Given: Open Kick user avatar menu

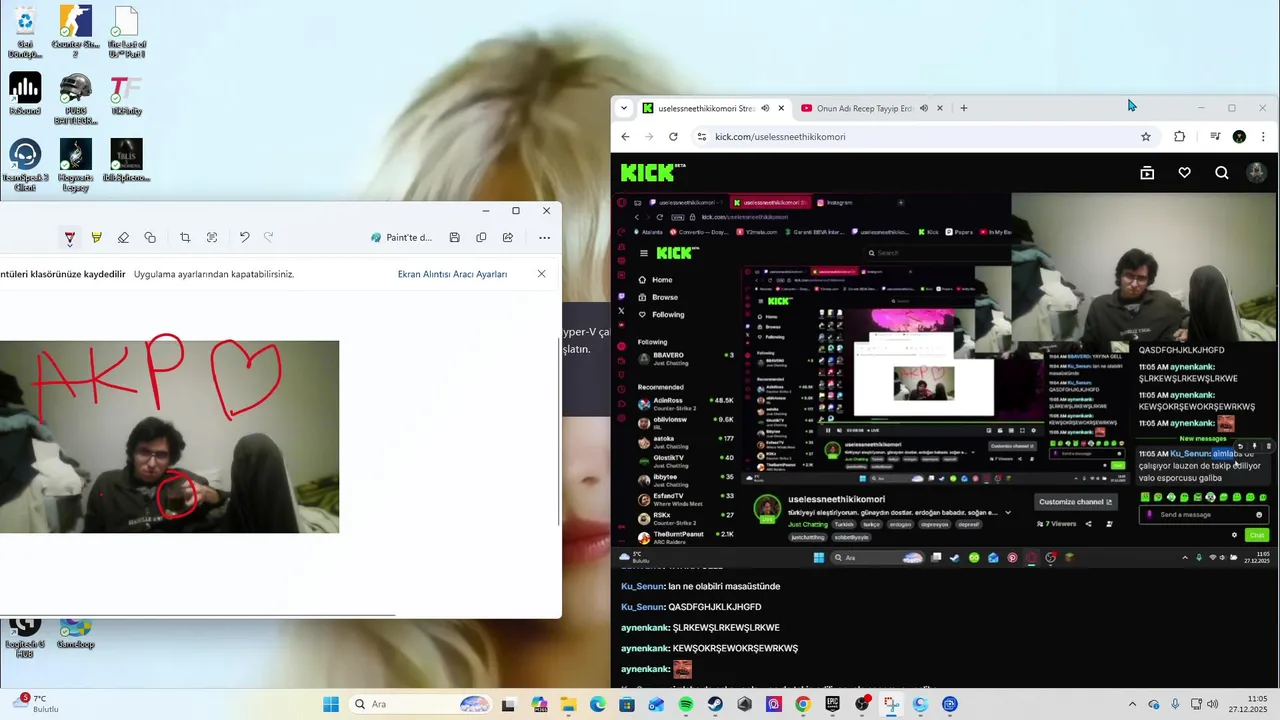Looking at the screenshot, I should coord(1256,173).
